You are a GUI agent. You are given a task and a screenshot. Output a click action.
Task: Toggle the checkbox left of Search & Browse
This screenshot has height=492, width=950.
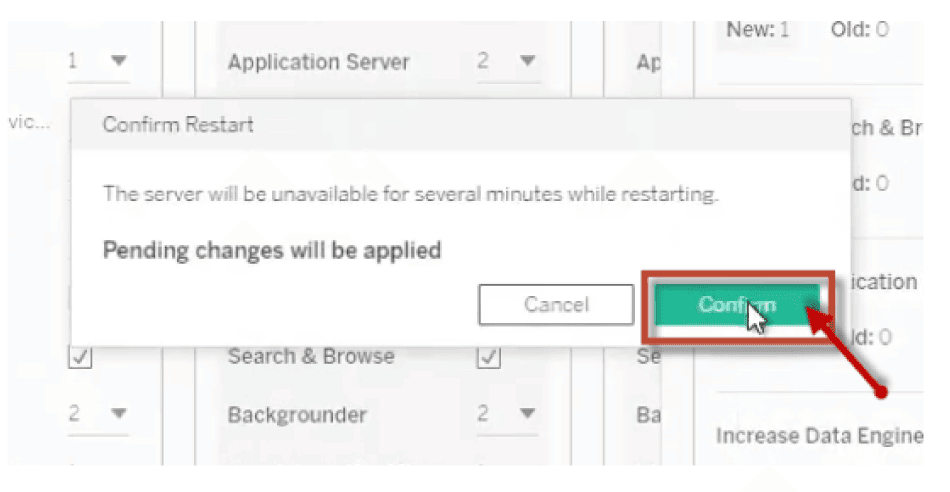[82, 358]
